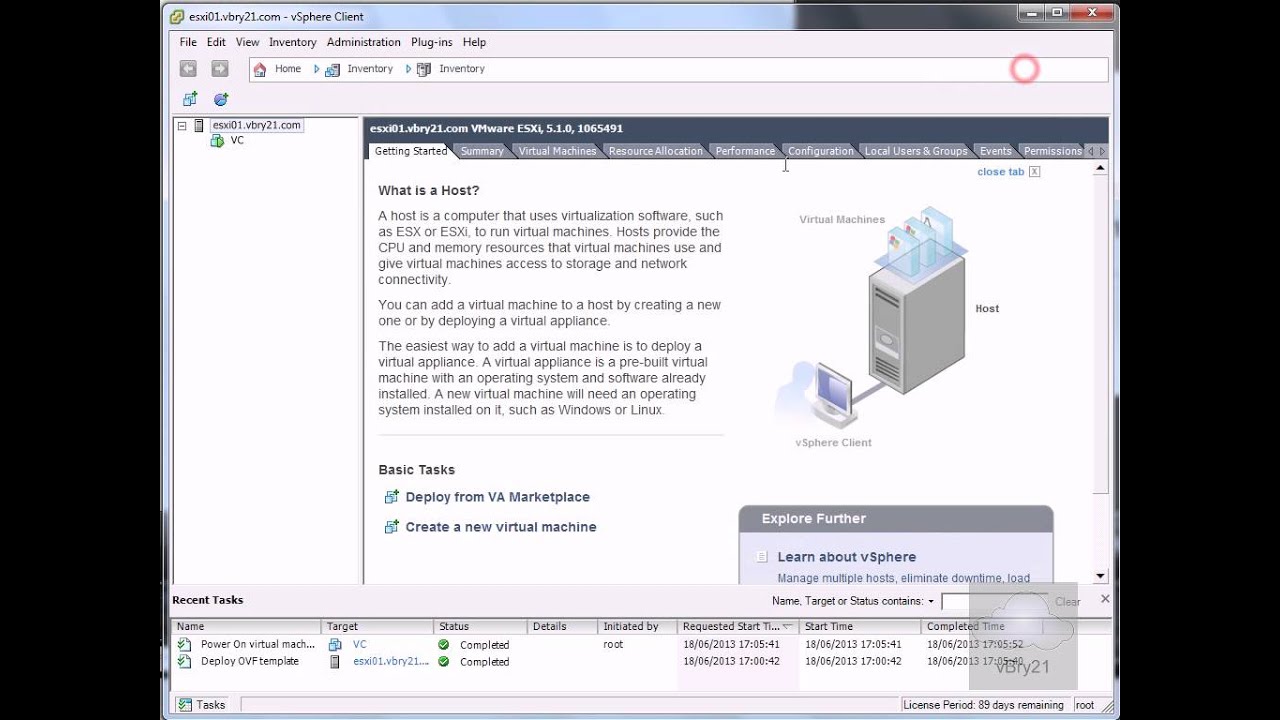Select the Getting Started tab
This screenshot has width=1280, height=720.
[411, 151]
